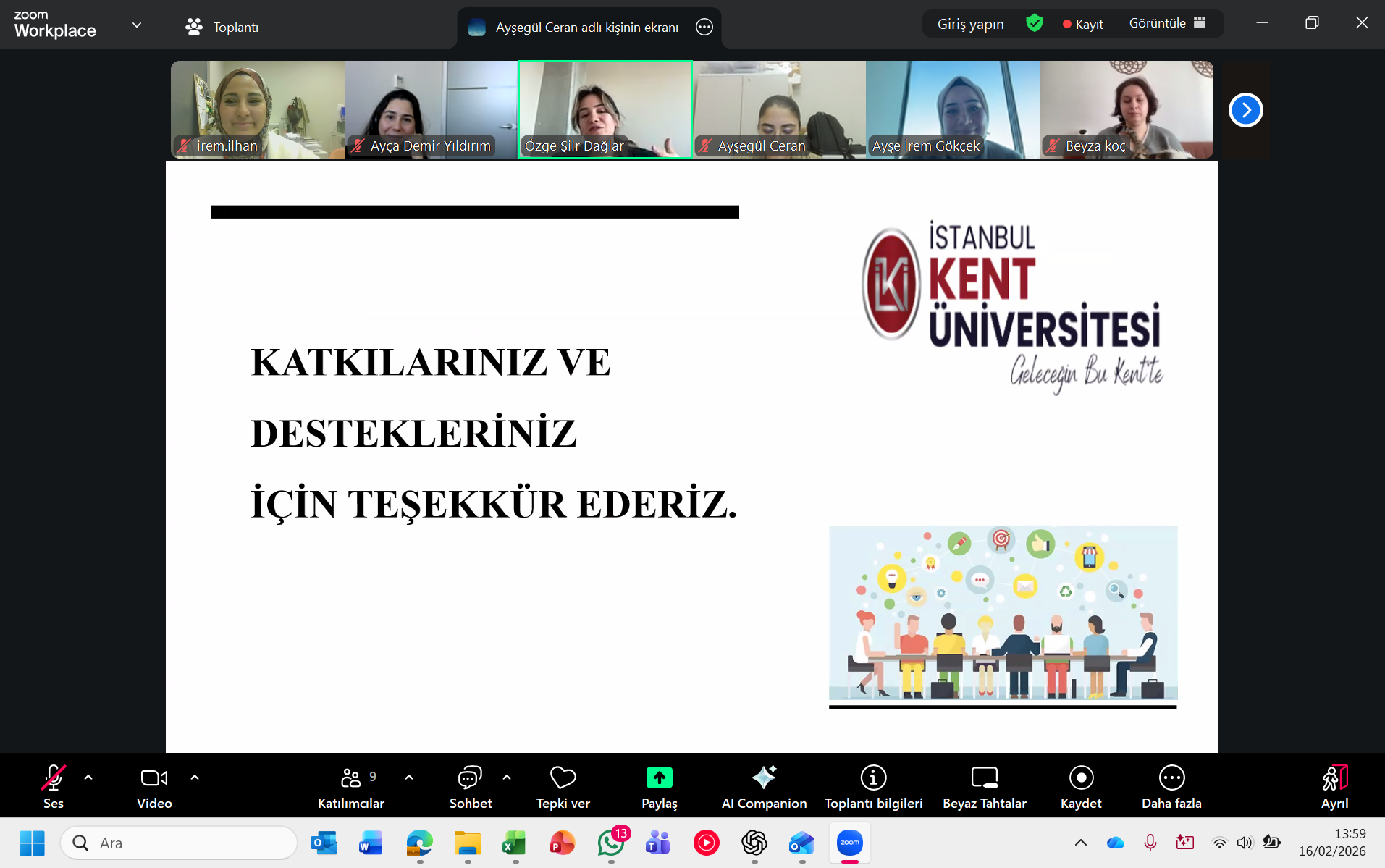Screen dimensions: 1385x868
Task: Show next participants with blue arrow
Action: point(1245,110)
